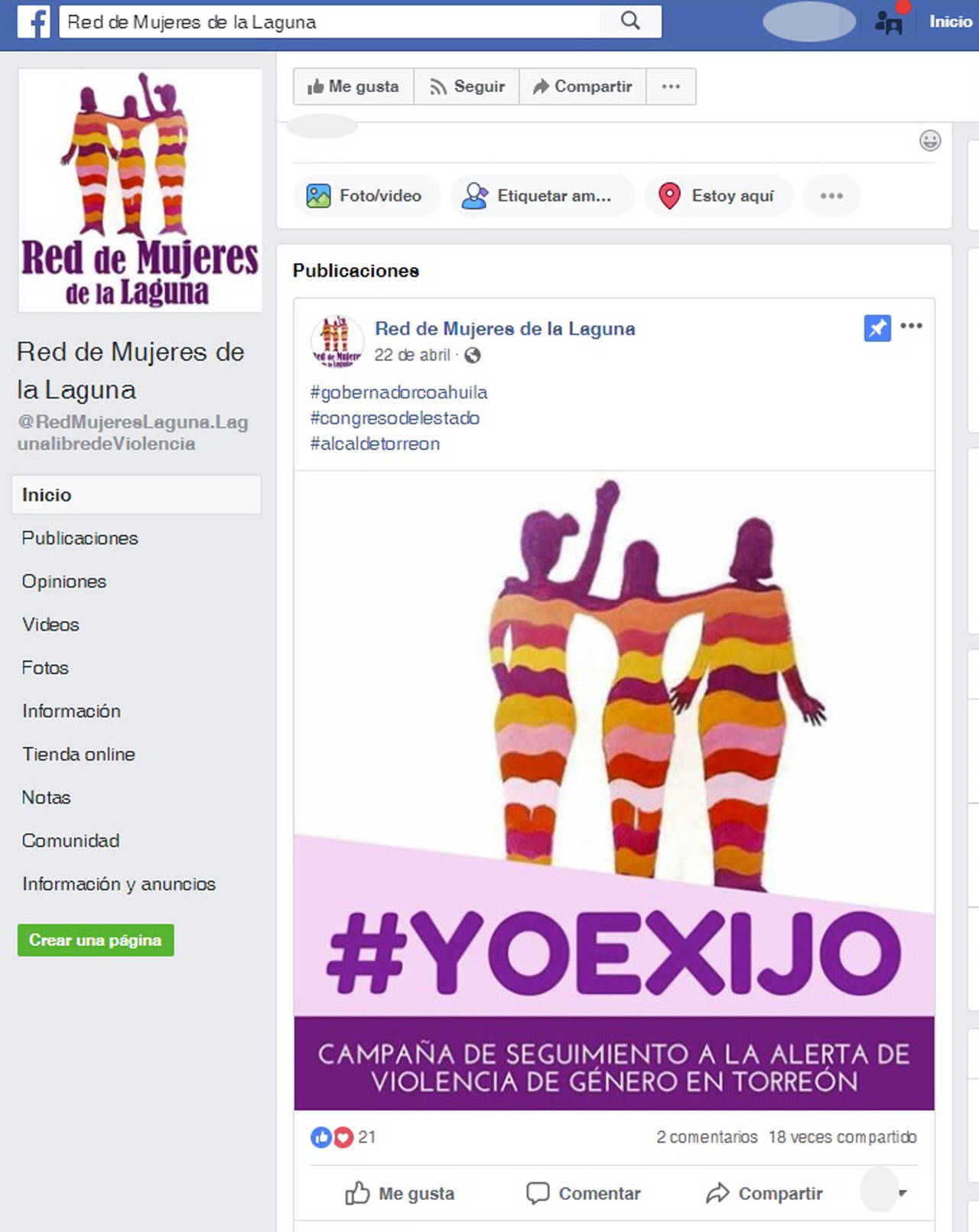The height and width of the screenshot is (1232, 979).
Task: Click the pinned post pin icon
Action: point(877,328)
